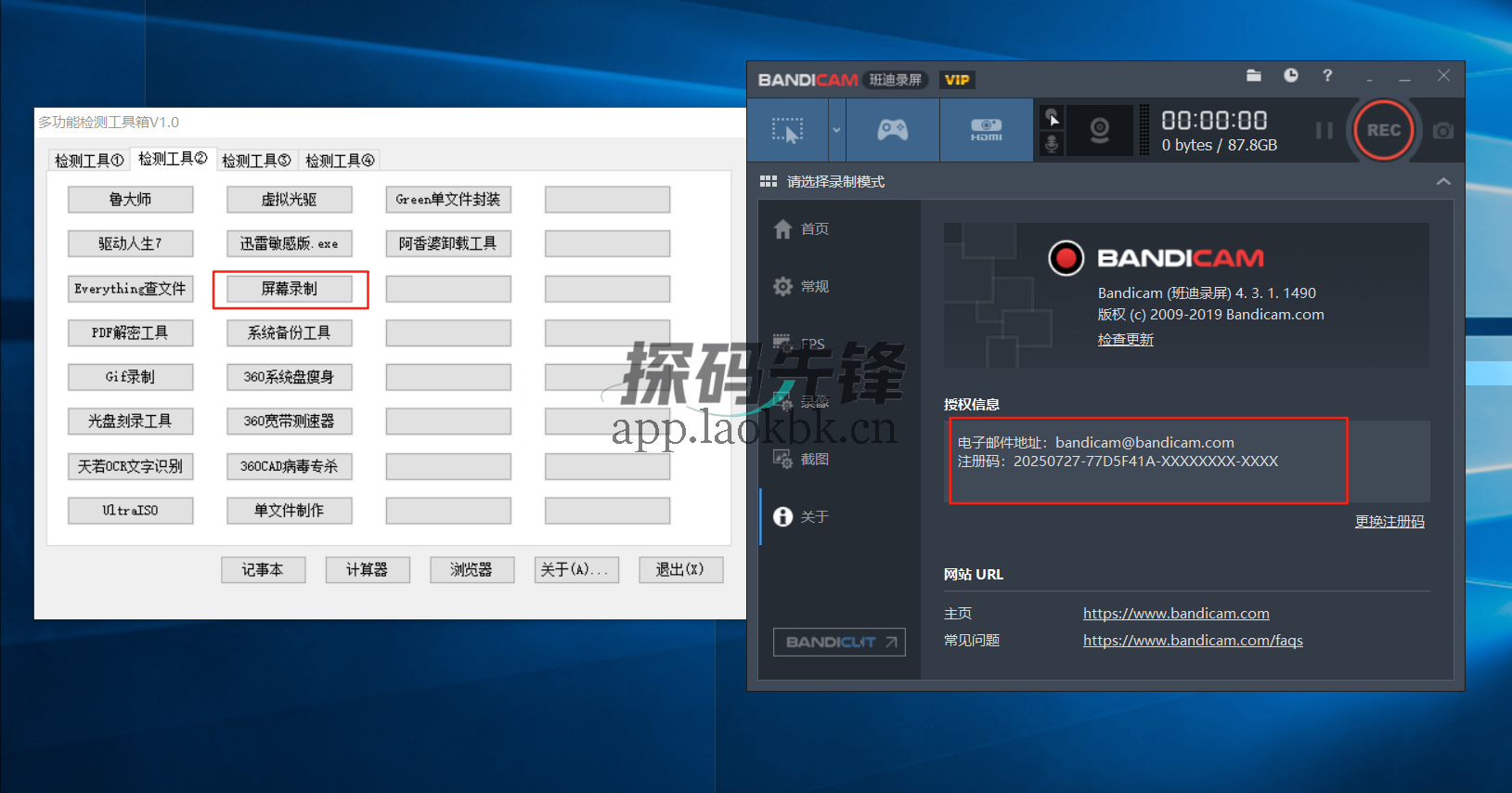The image size is (1512, 793).
Task: Switch to 检测工具① tab
Action: tap(89, 160)
